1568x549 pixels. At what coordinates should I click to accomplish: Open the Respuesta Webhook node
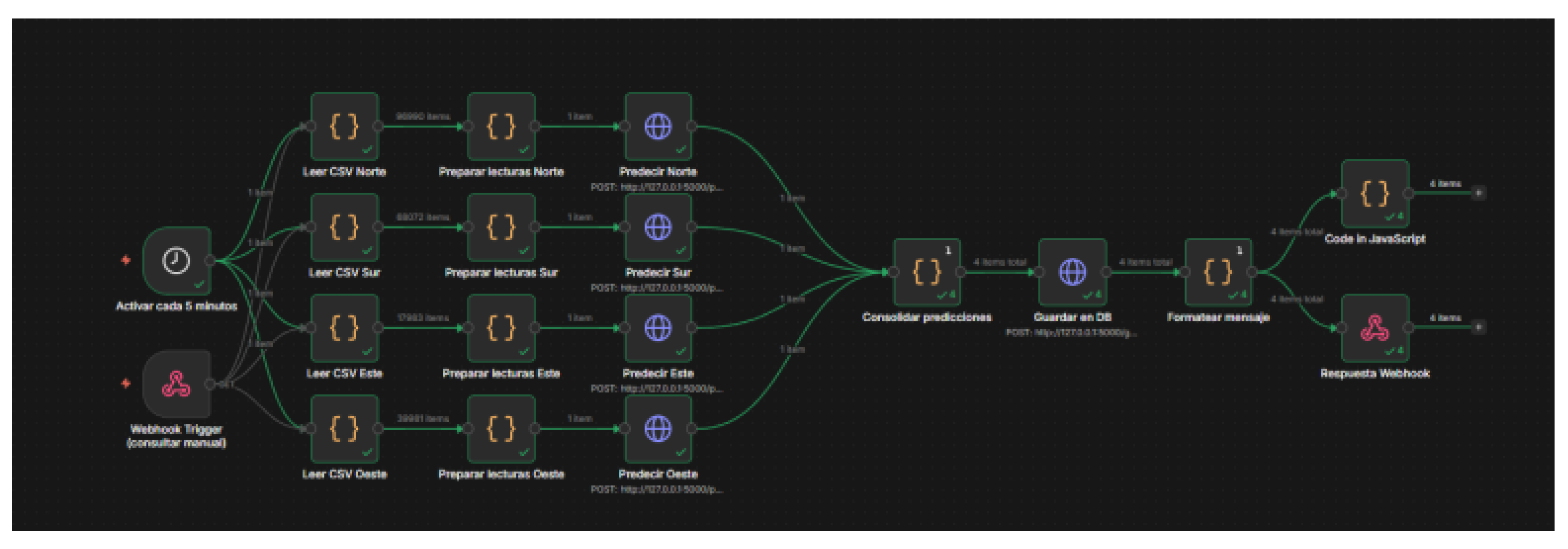[x=1375, y=328]
